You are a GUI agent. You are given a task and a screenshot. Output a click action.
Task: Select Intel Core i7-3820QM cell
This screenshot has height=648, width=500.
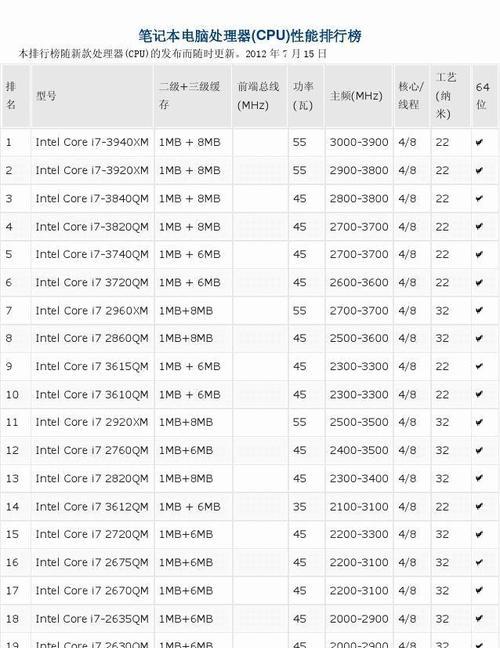point(92,227)
